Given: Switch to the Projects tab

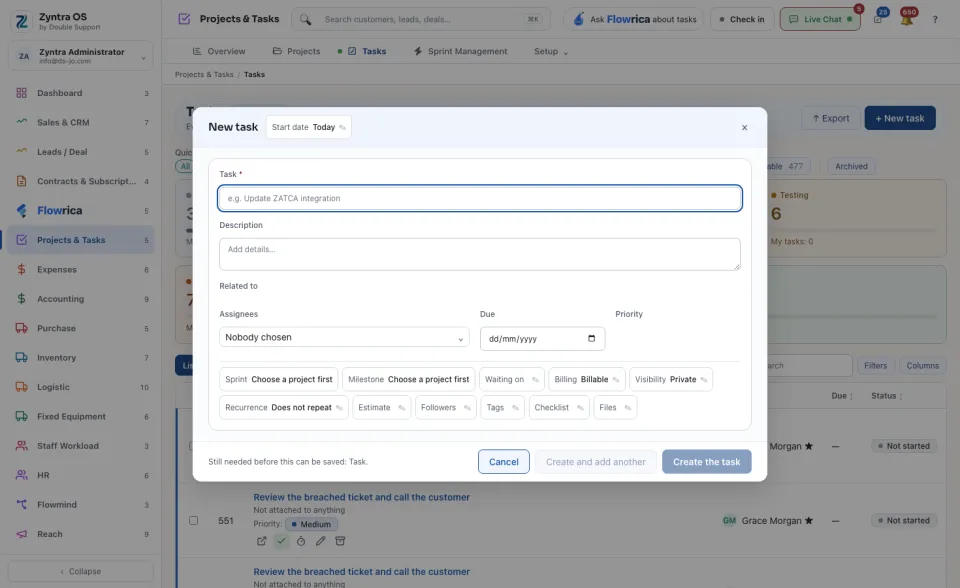Looking at the screenshot, I should click(296, 51).
